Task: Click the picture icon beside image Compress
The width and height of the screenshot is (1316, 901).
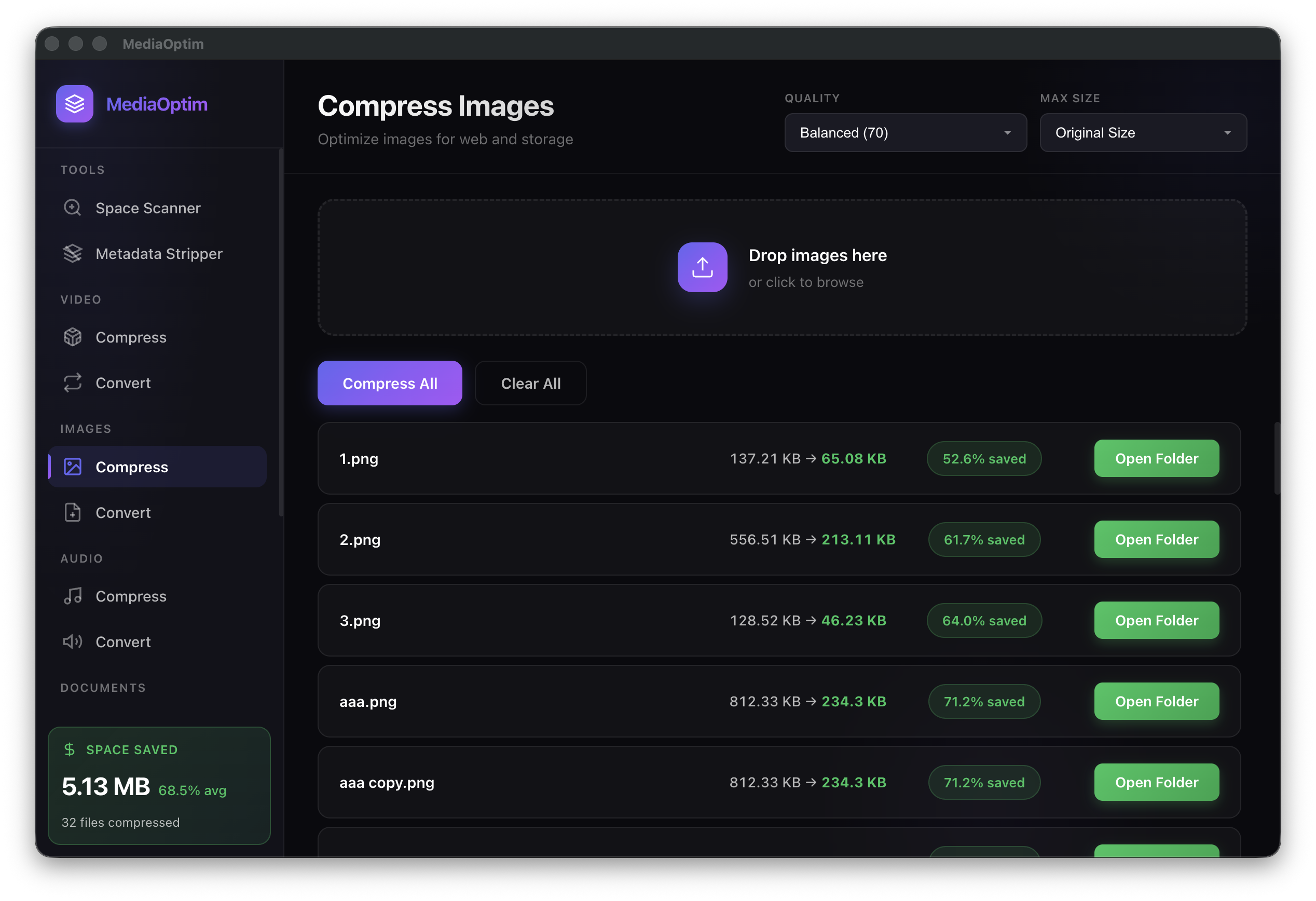Action: click(73, 466)
